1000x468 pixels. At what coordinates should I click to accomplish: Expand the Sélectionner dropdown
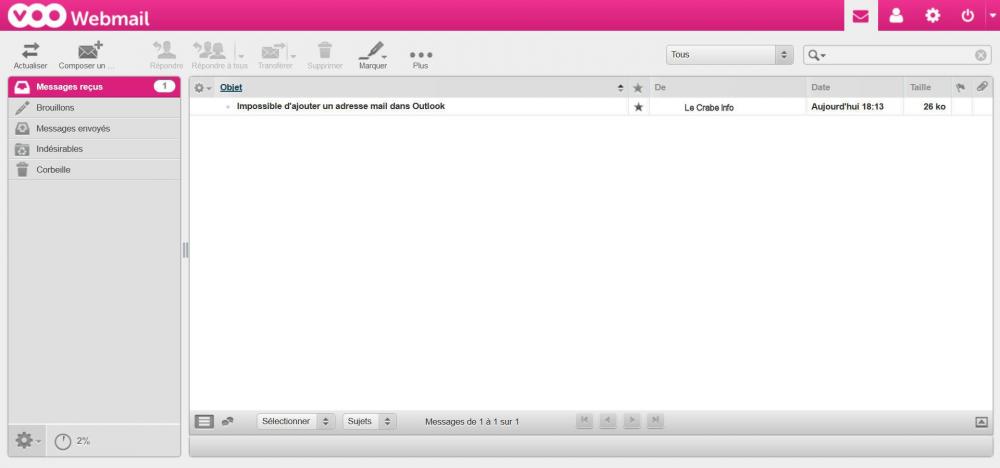[295, 422]
